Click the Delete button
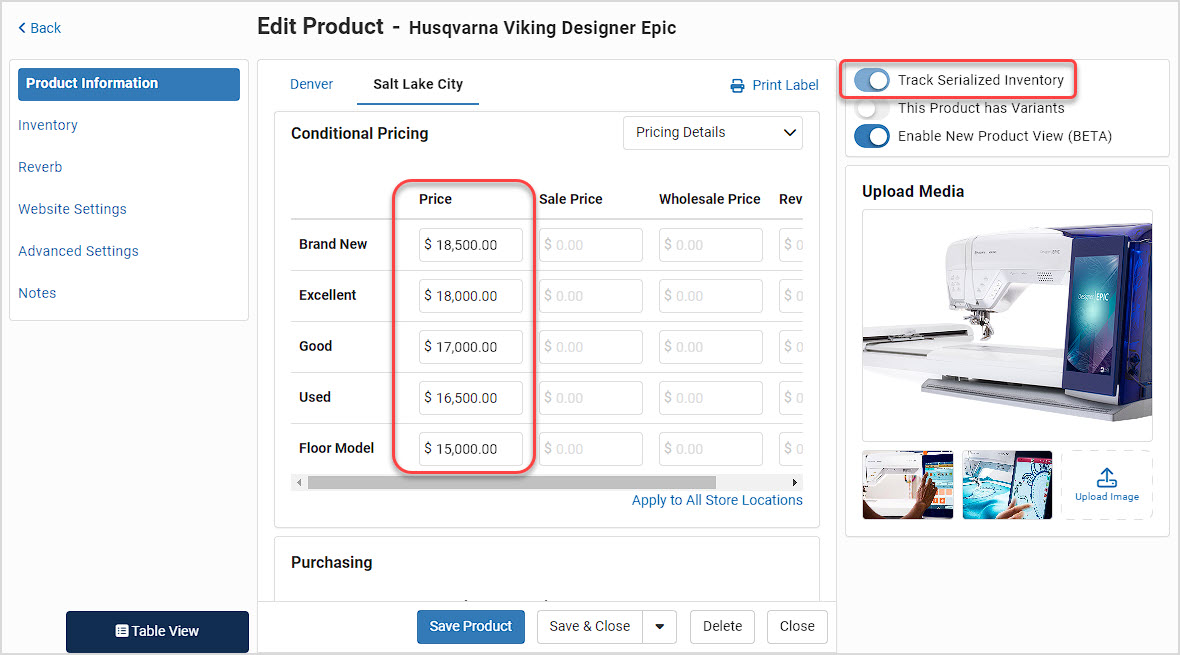This screenshot has height=655, width=1180. pyautogui.click(x=722, y=626)
